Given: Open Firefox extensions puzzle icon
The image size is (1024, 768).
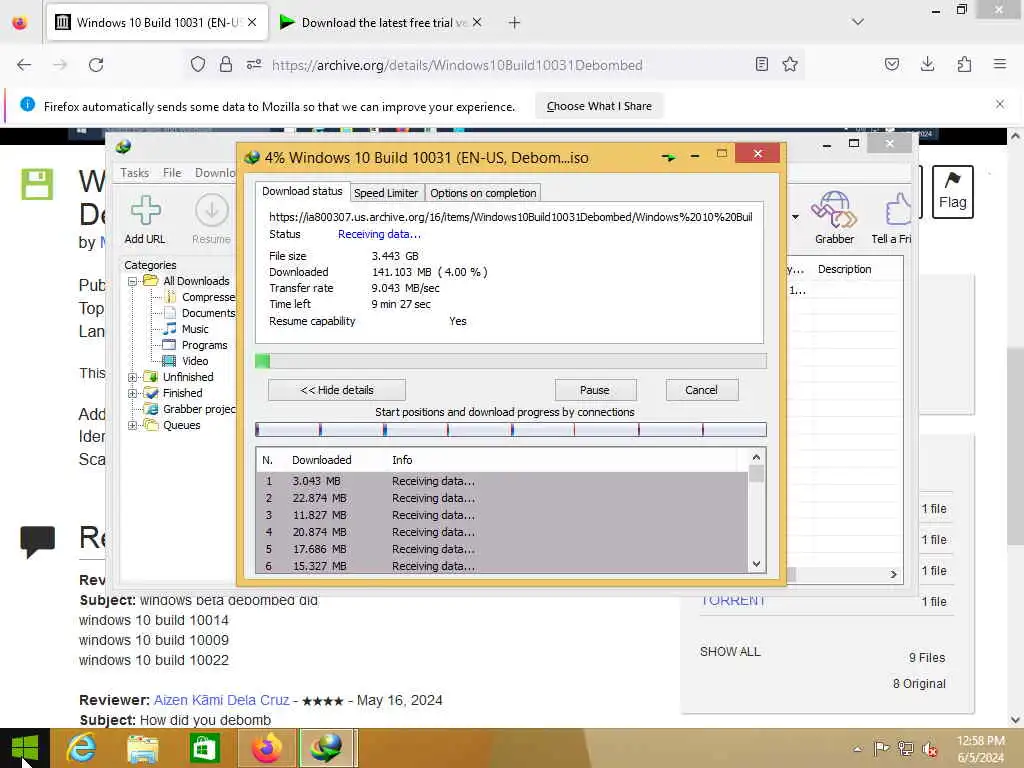Looking at the screenshot, I should (x=964, y=64).
